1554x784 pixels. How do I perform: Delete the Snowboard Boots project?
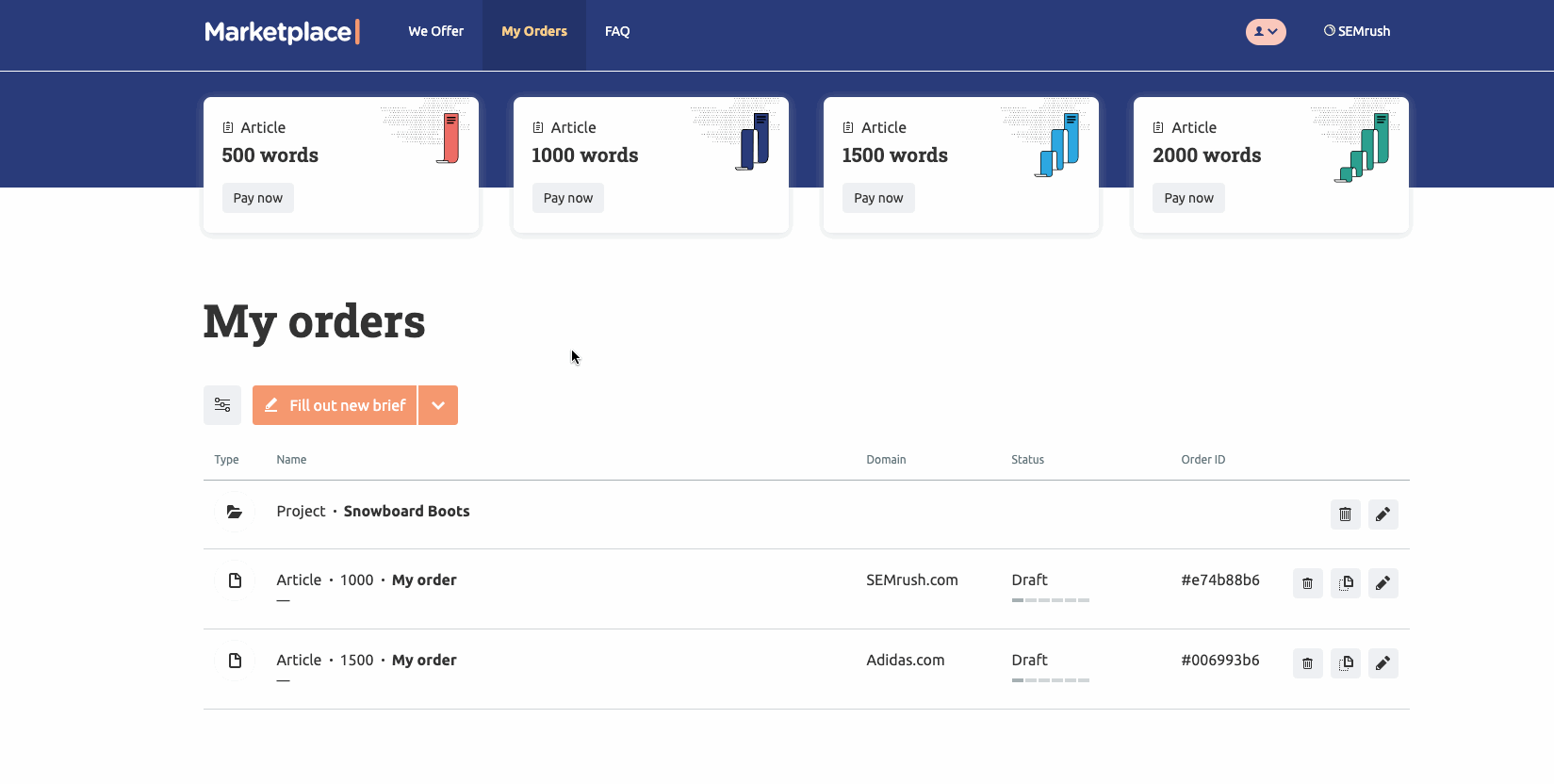click(x=1345, y=514)
